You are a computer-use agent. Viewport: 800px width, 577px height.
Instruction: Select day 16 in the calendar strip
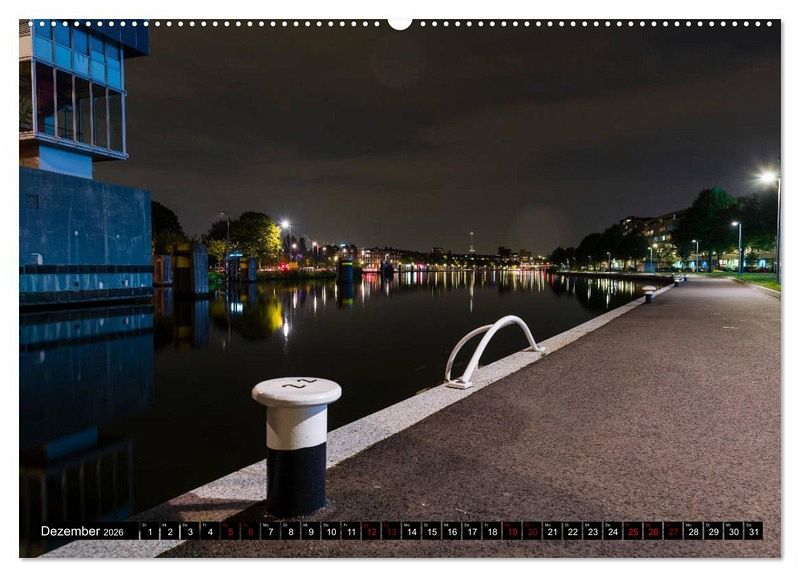(452, 531)
